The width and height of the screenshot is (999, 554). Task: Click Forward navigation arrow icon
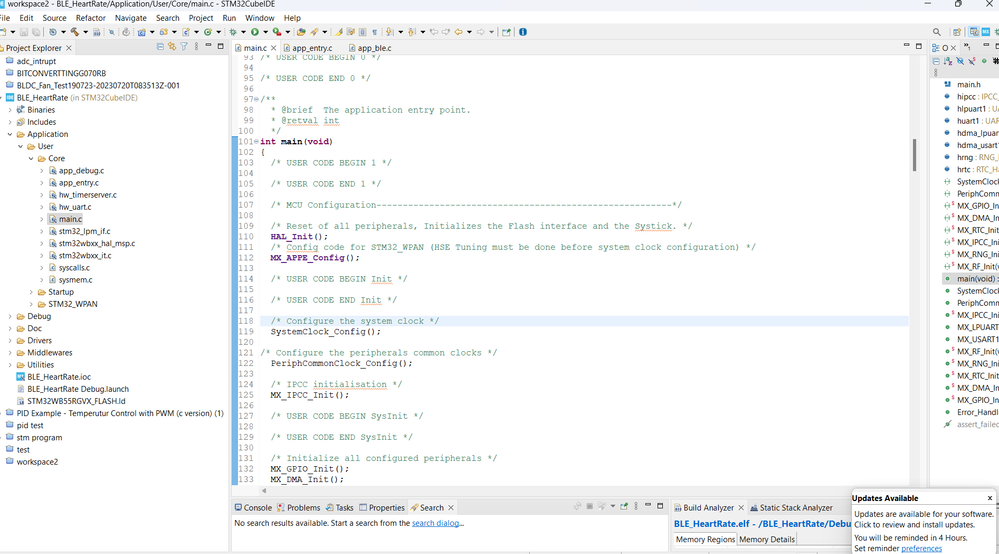[480, 32]
